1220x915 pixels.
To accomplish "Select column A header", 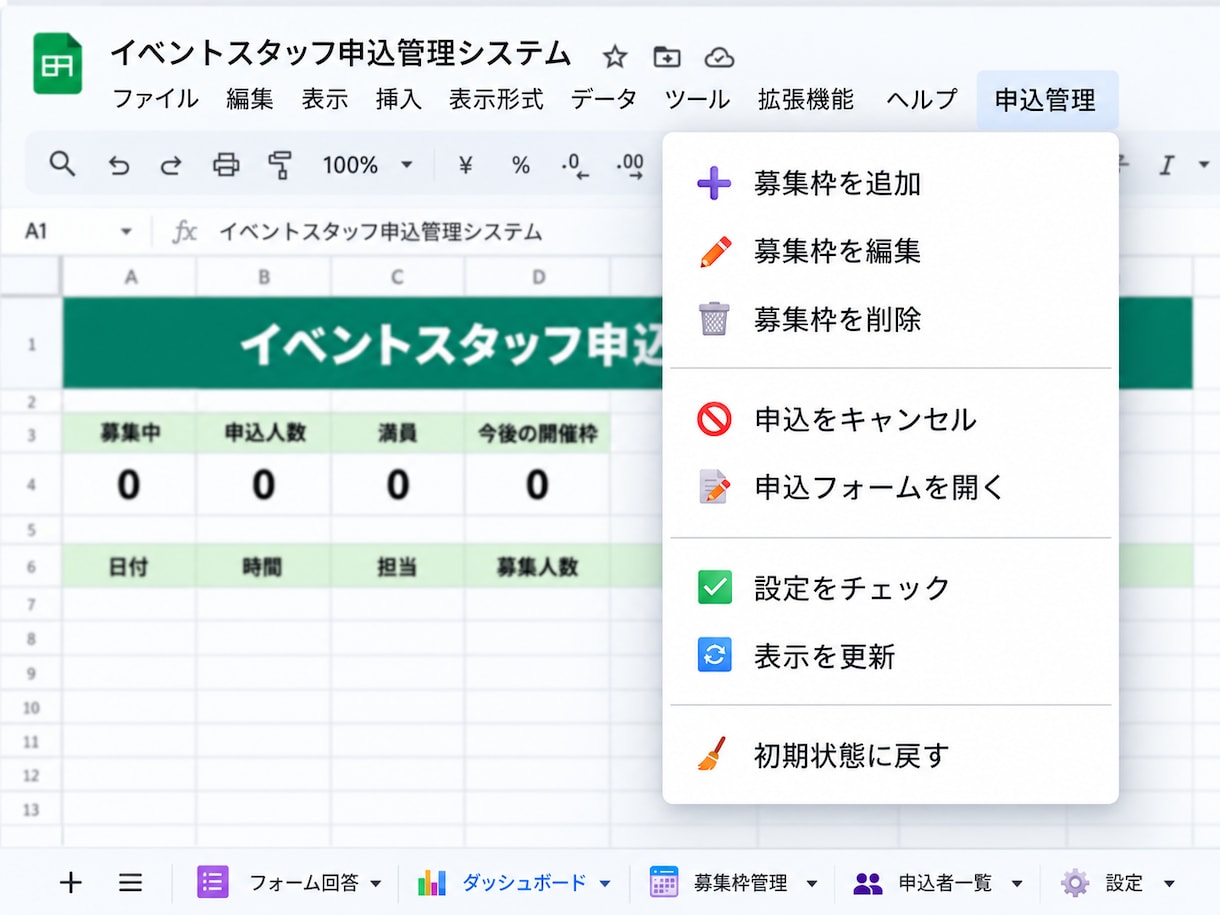I will pyautogui.click(x=130, y=277).
